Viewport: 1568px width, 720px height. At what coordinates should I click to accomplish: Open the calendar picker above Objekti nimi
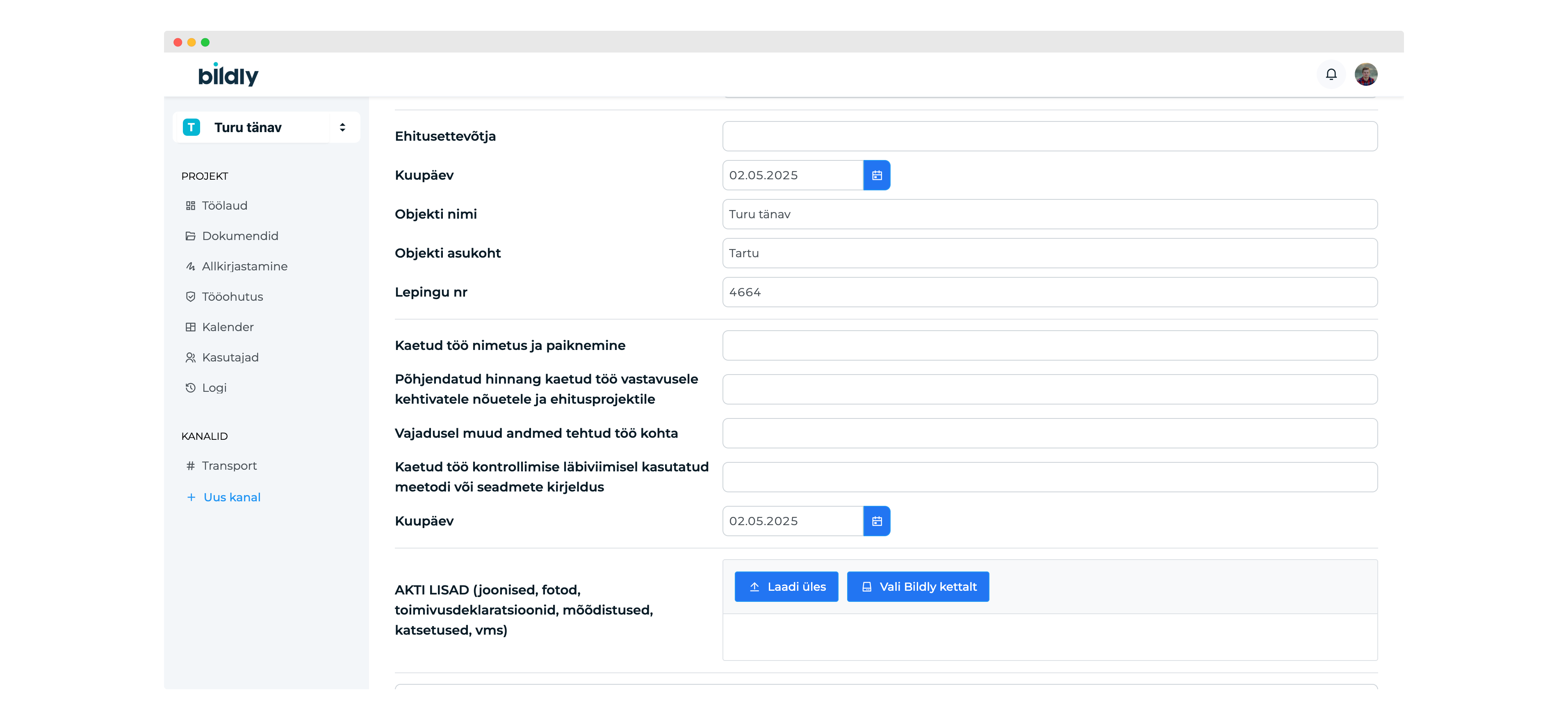click(x=877, y=176)
